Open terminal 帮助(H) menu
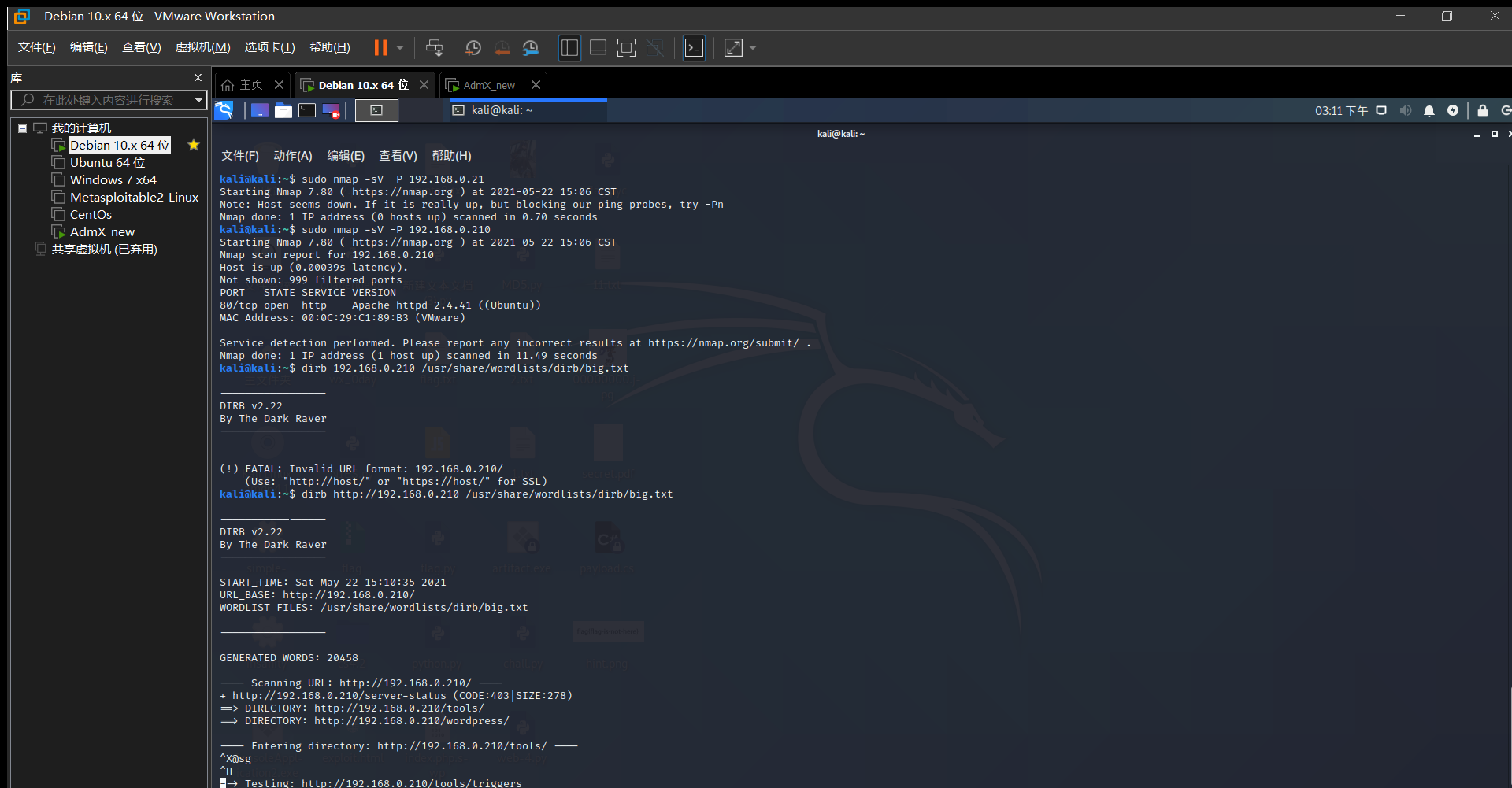The height and width of the screenshot is (788, 1512). [452, 156]
